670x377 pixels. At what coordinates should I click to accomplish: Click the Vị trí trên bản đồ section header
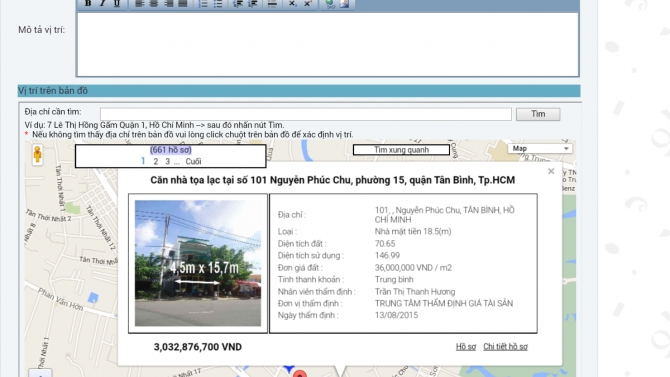(299, 91)
